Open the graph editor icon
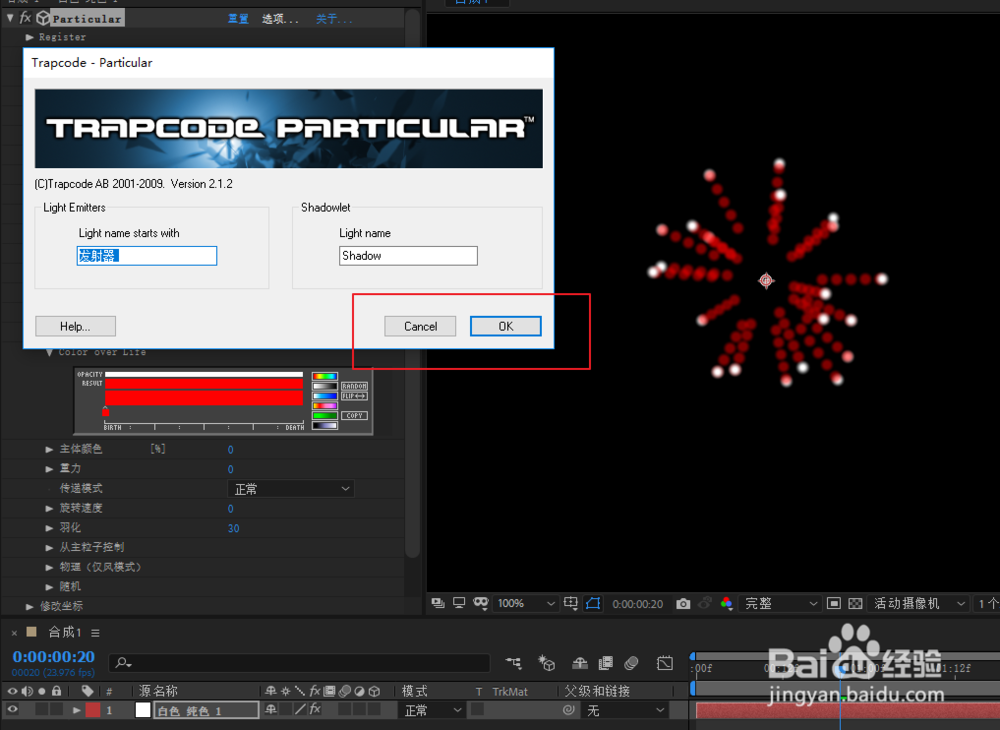The image size is (1000, 730). tap(665, 663)
